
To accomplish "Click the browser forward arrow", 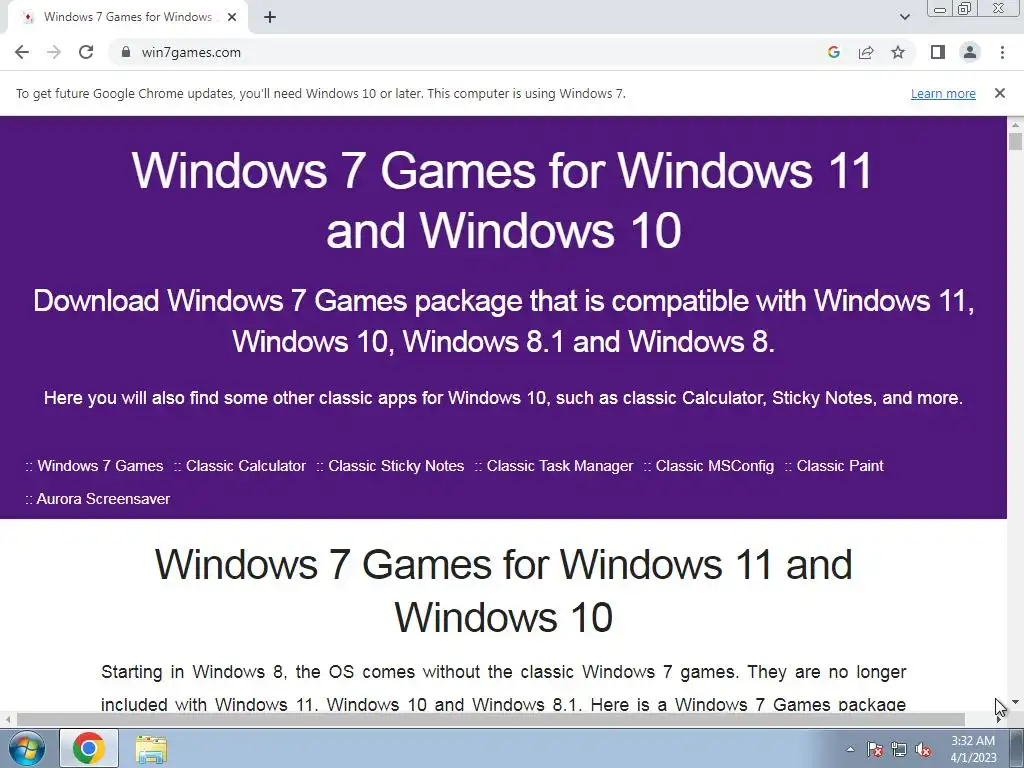I will point(54,52).
